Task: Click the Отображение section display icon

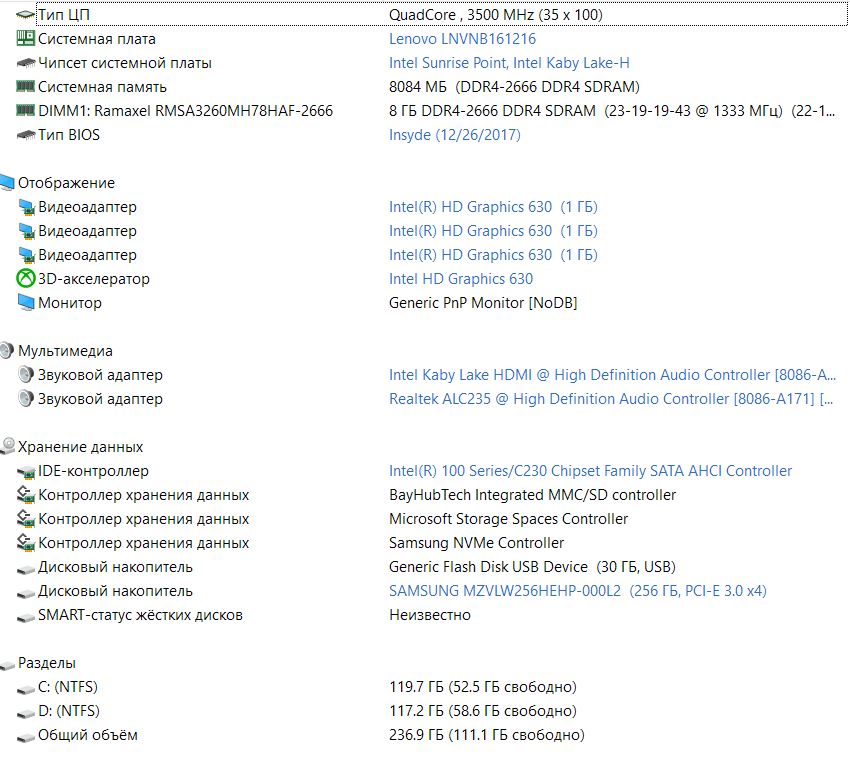Action: tap(7, 183)
